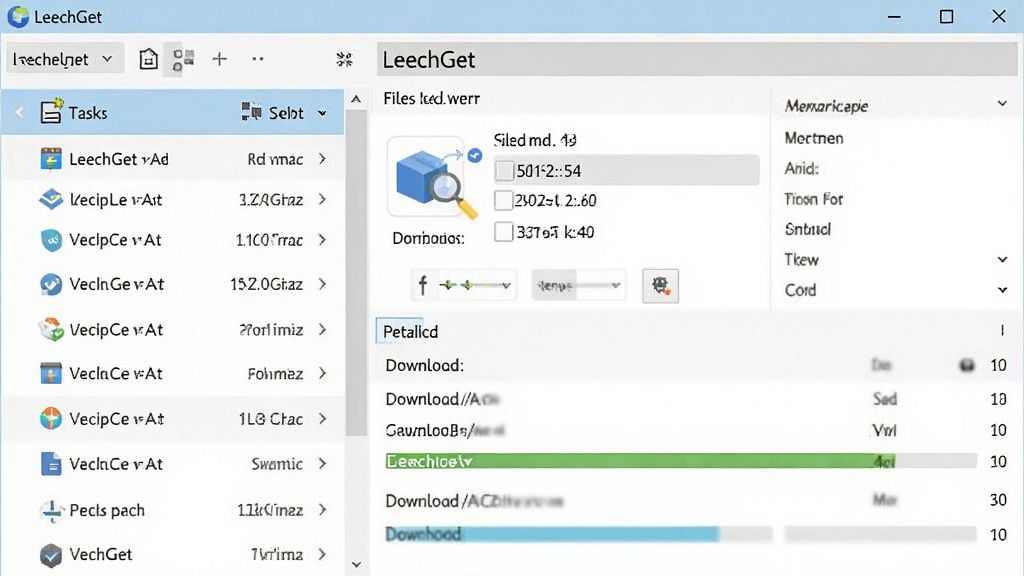
Task: Click the Tasks notepad icon
Action: point(52,112)
